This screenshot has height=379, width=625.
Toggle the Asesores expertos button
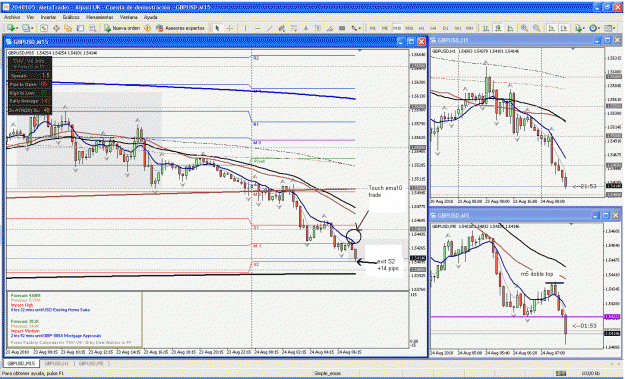(180, 28)
